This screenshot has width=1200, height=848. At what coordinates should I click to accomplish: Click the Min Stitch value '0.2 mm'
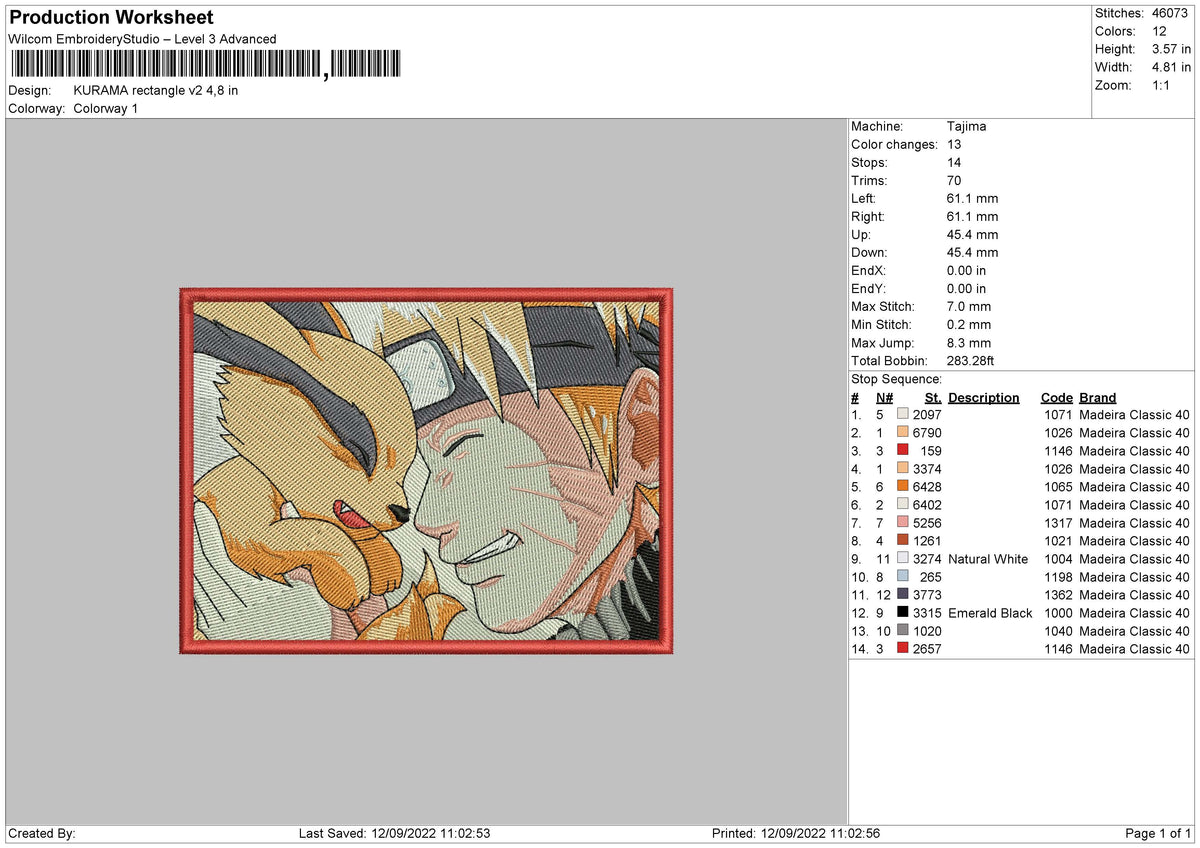click(x=969, y=325)
